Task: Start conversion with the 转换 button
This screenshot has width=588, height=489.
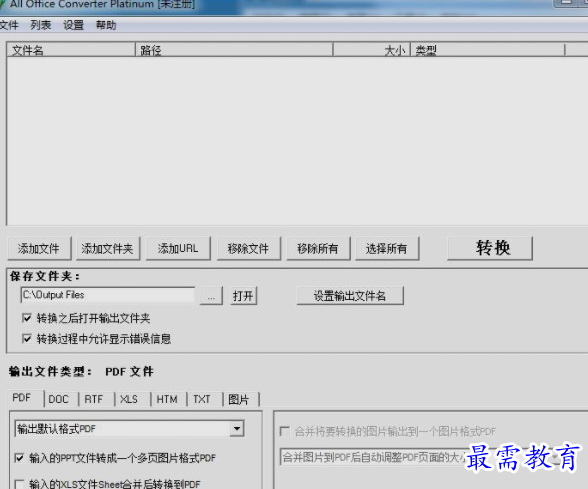Action: point(490,248)
